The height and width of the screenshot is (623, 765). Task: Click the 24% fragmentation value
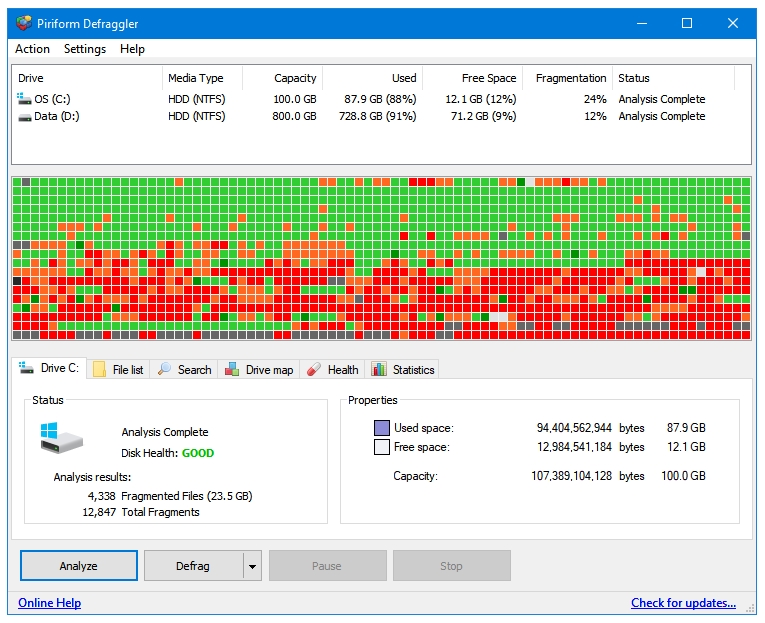(595, 99)
